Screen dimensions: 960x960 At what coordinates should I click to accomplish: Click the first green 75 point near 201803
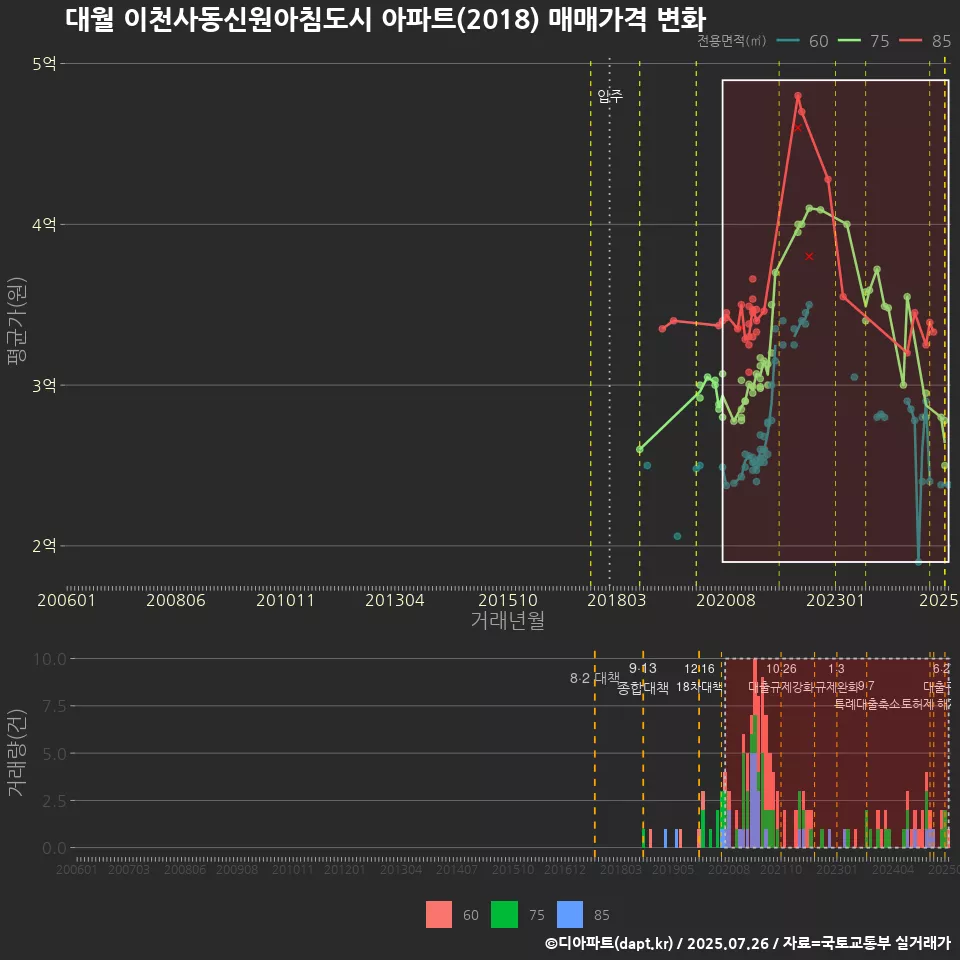point(640,449)
